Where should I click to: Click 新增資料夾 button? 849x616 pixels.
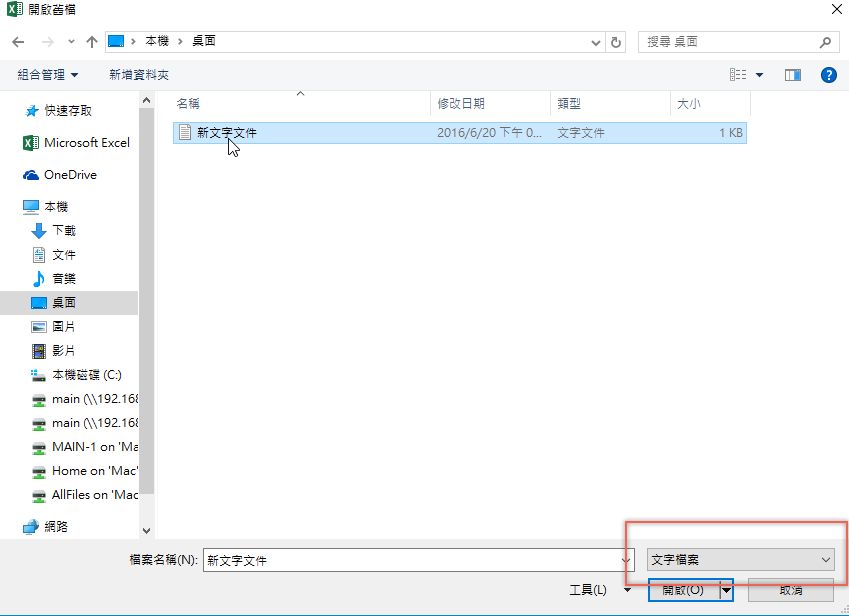139,75
